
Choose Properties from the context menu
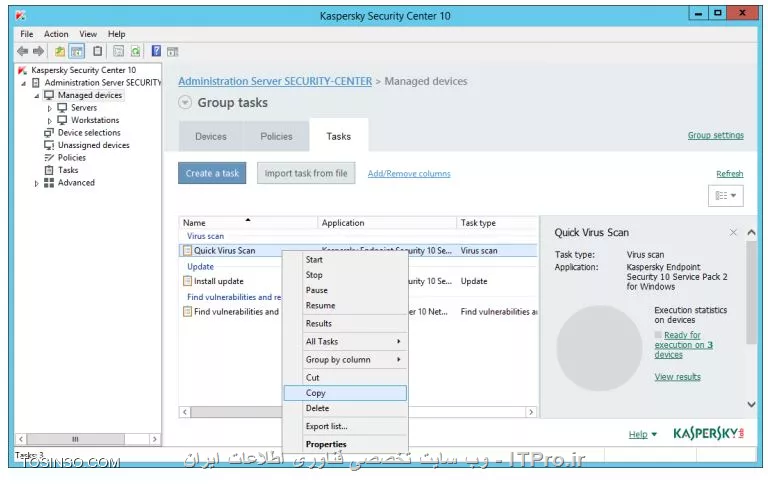click(x=345, y=444)
